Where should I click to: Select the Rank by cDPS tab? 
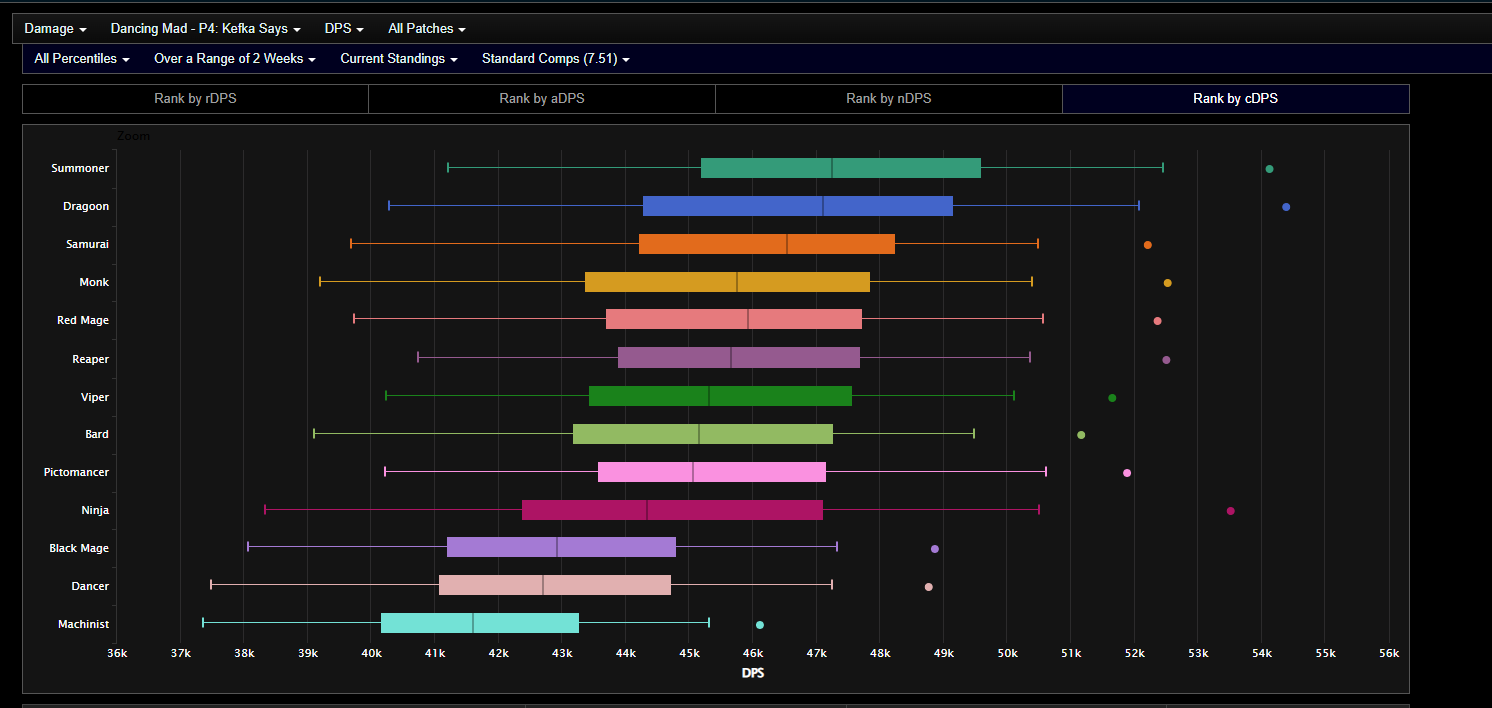pyautogui.click(x=1235, y=99)
